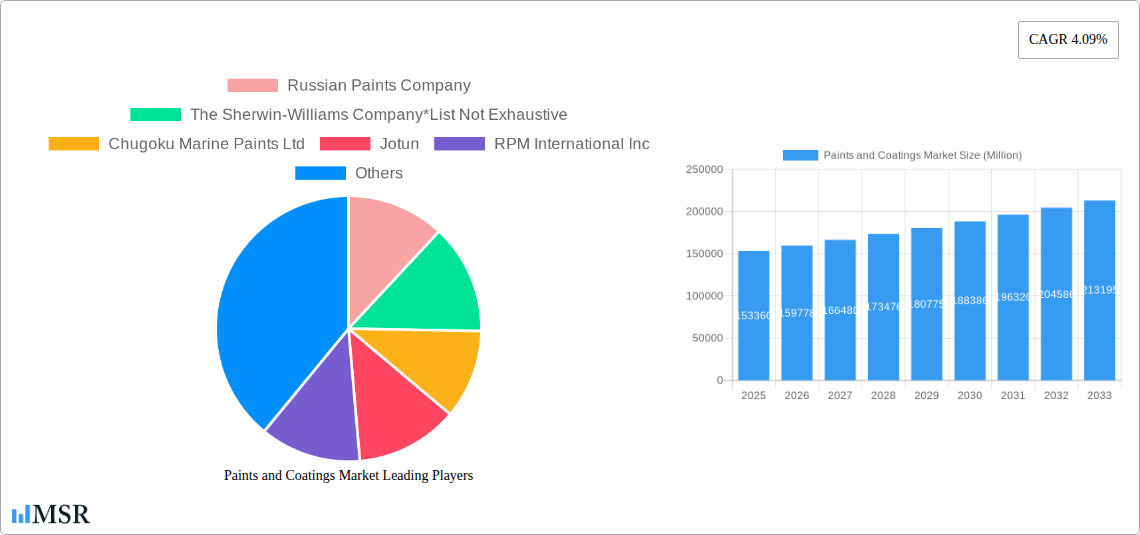Click the 150000 y-axis label

pos(705,254)
